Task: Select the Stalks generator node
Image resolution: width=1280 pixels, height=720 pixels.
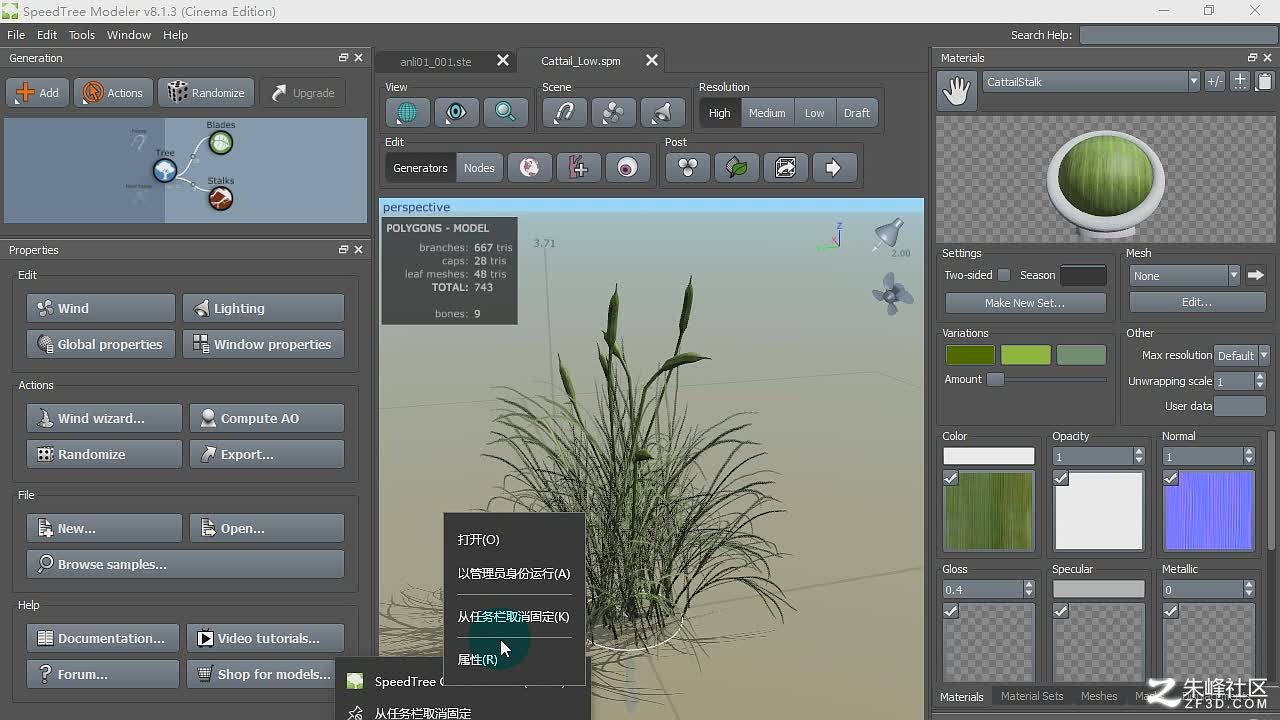Action: (x=220, y=199)
